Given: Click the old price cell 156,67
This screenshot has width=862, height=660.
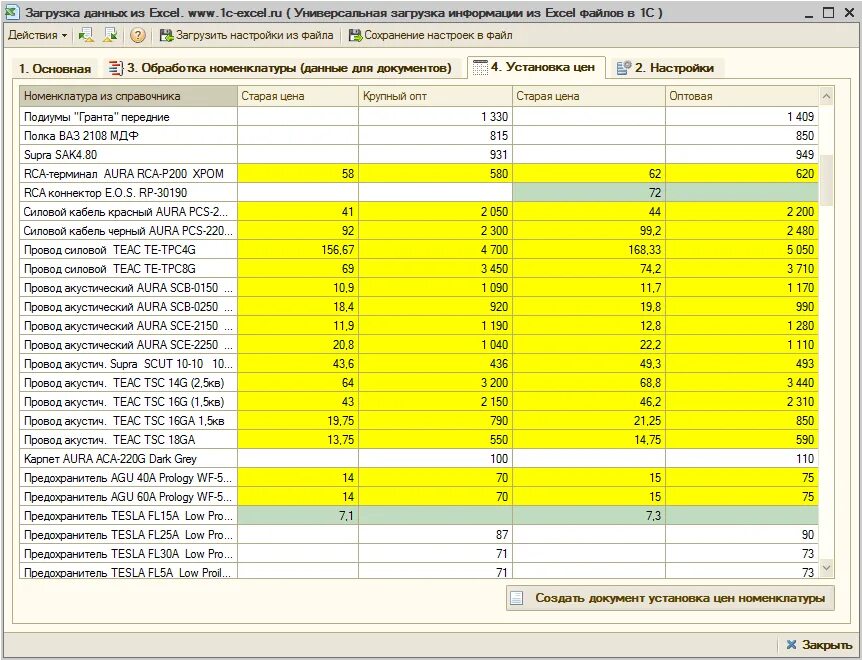Looking at the screenshot, I should (x=298, y=249).
